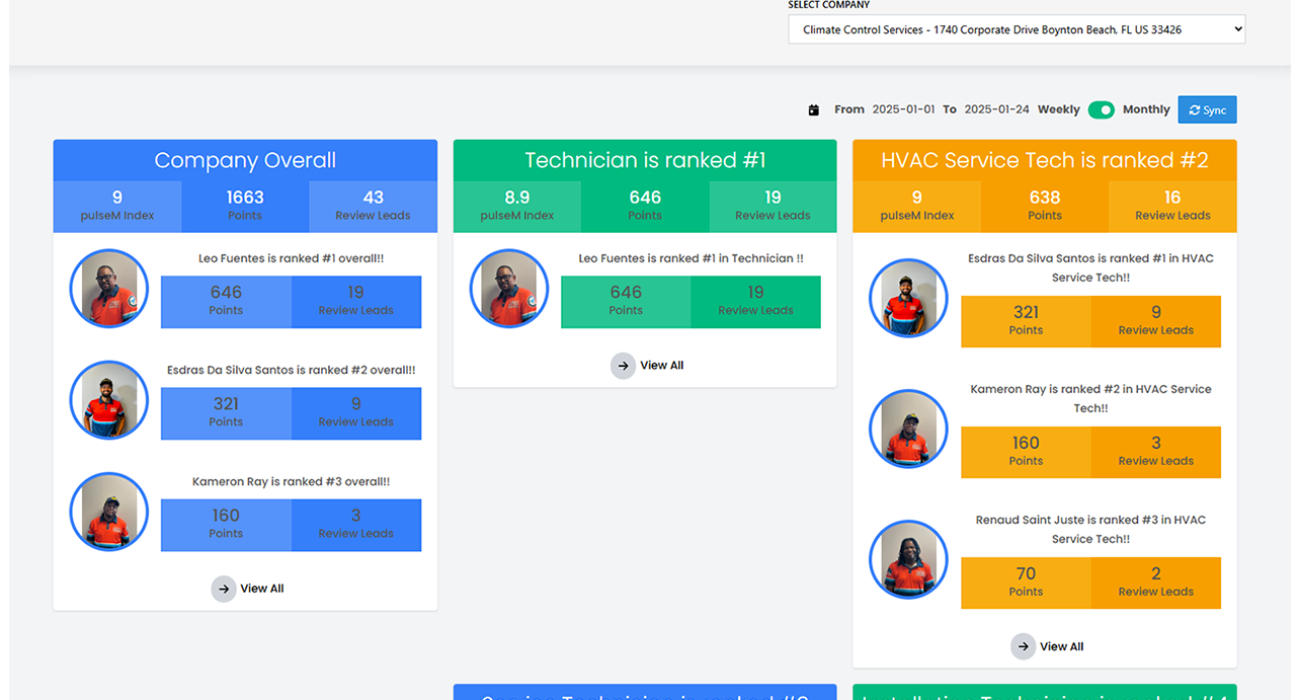Click the arrow icon in Technician card
The image size is (1300, 700).
tap(623, 366)
